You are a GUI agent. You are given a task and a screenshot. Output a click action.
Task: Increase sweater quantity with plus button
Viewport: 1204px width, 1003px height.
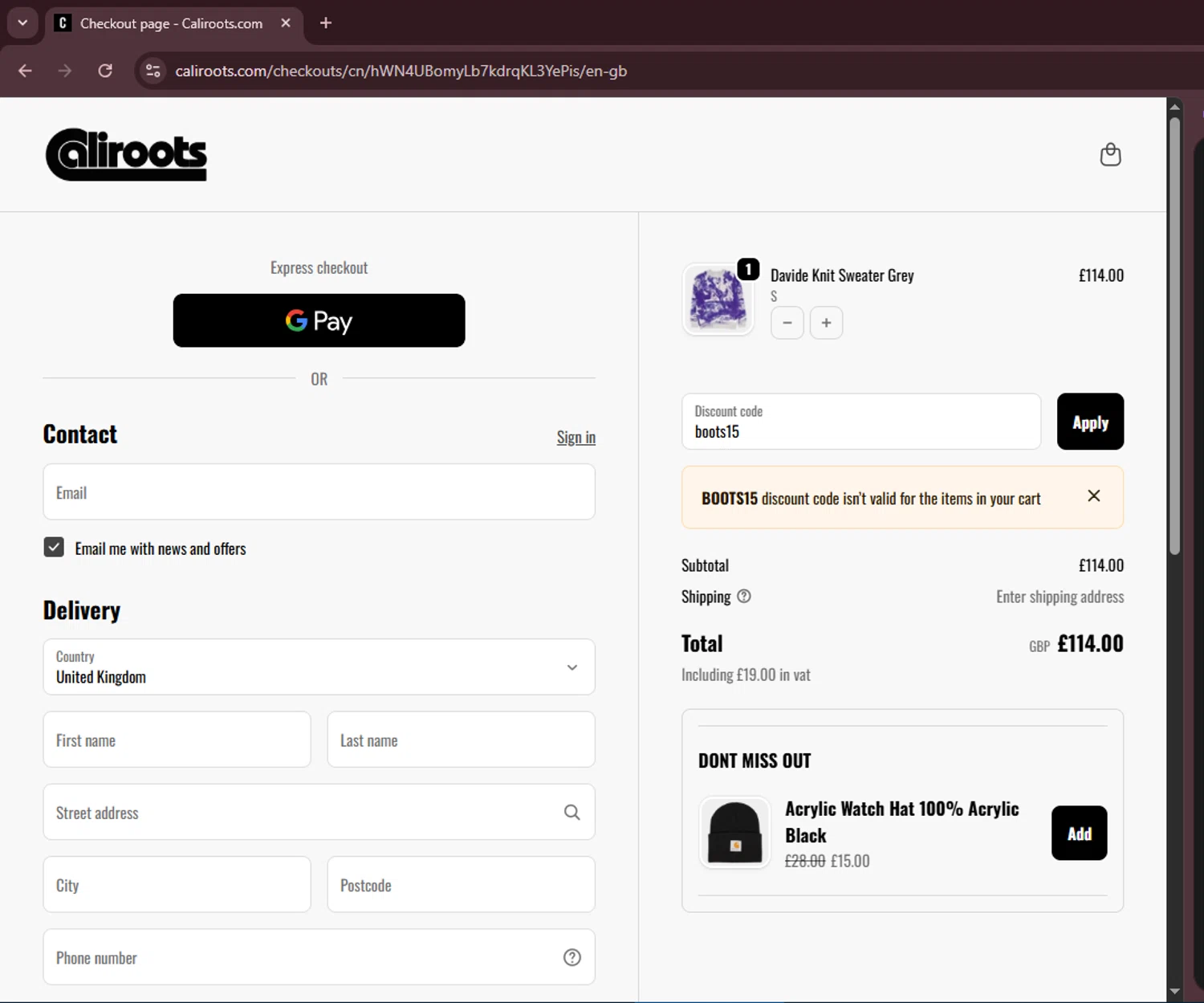[x=826, y=323]
